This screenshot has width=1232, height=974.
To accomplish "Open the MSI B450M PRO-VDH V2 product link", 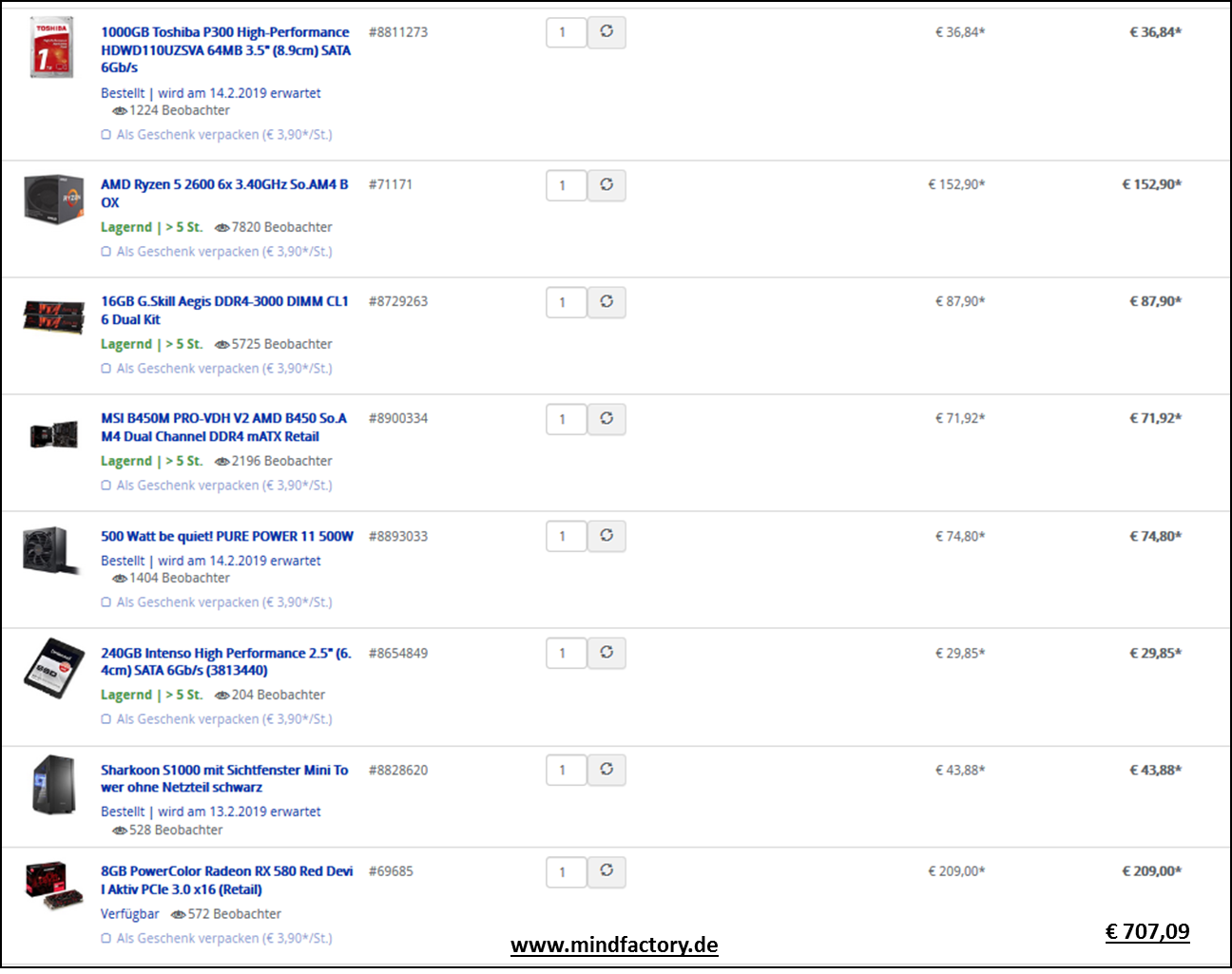I will [x=223, y=428].
